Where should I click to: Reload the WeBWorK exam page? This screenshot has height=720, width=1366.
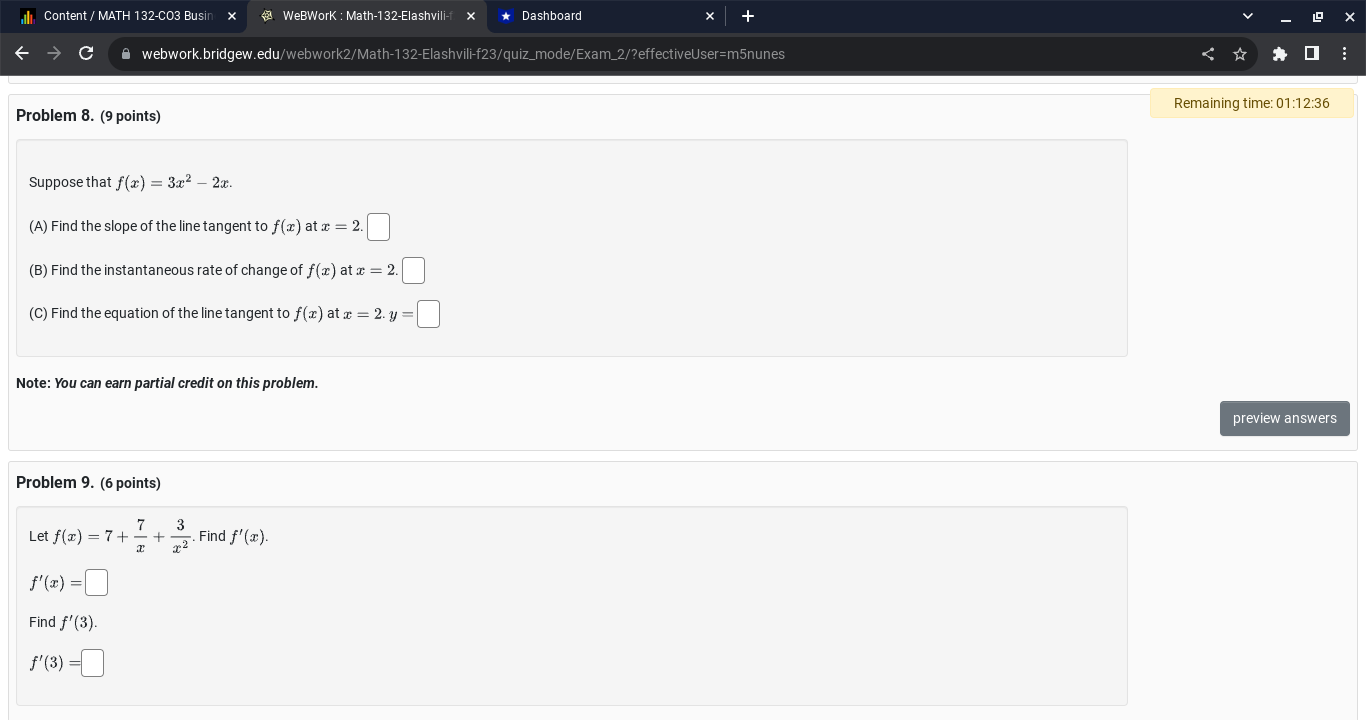86,54
